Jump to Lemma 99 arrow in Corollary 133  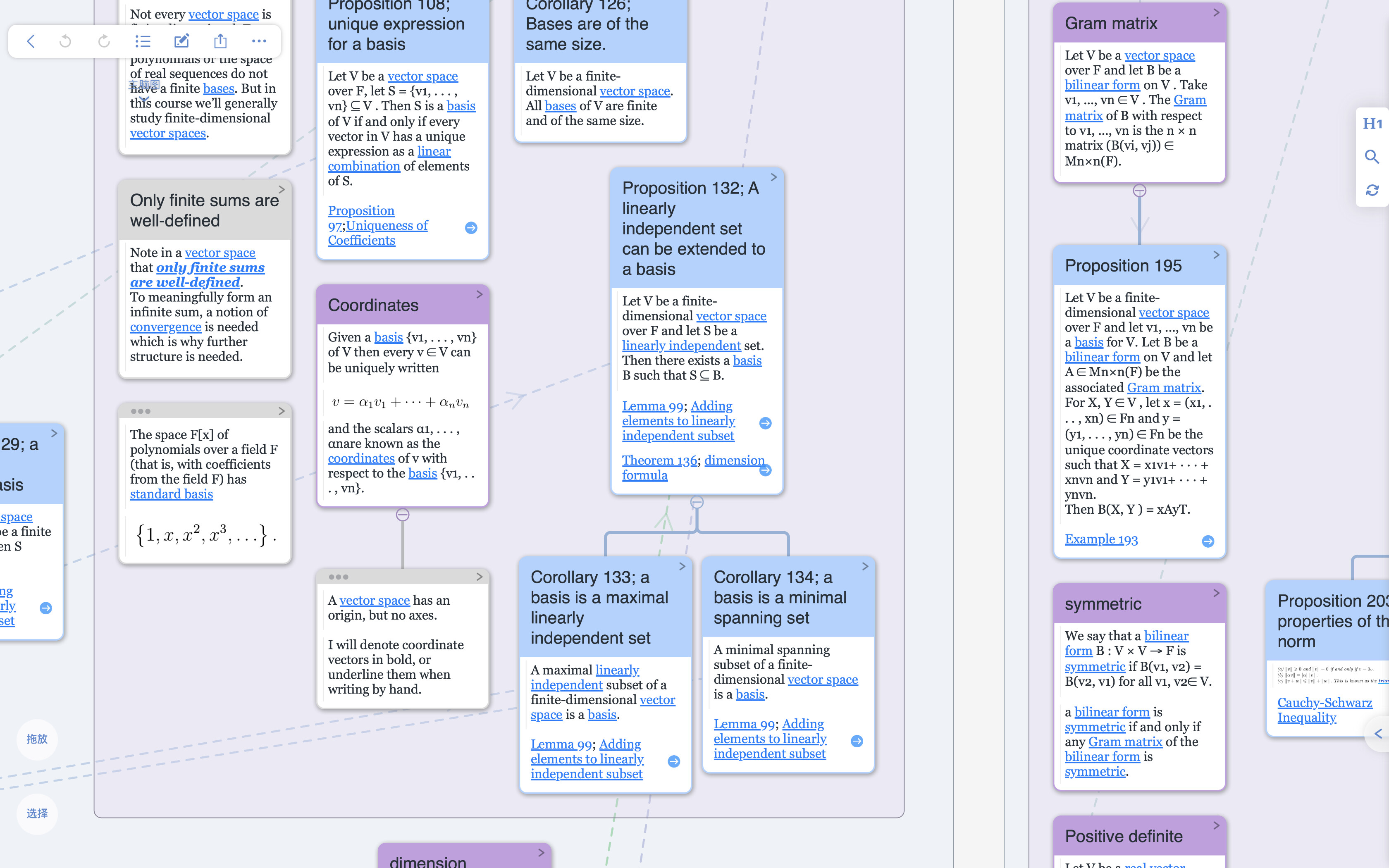[674, 761]
